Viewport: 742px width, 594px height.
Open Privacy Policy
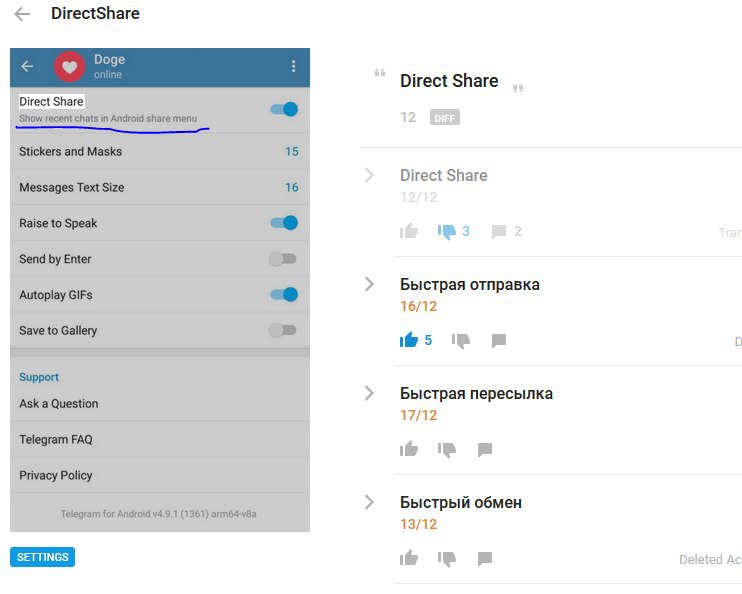pyautogui.click(x=160, y=475)
